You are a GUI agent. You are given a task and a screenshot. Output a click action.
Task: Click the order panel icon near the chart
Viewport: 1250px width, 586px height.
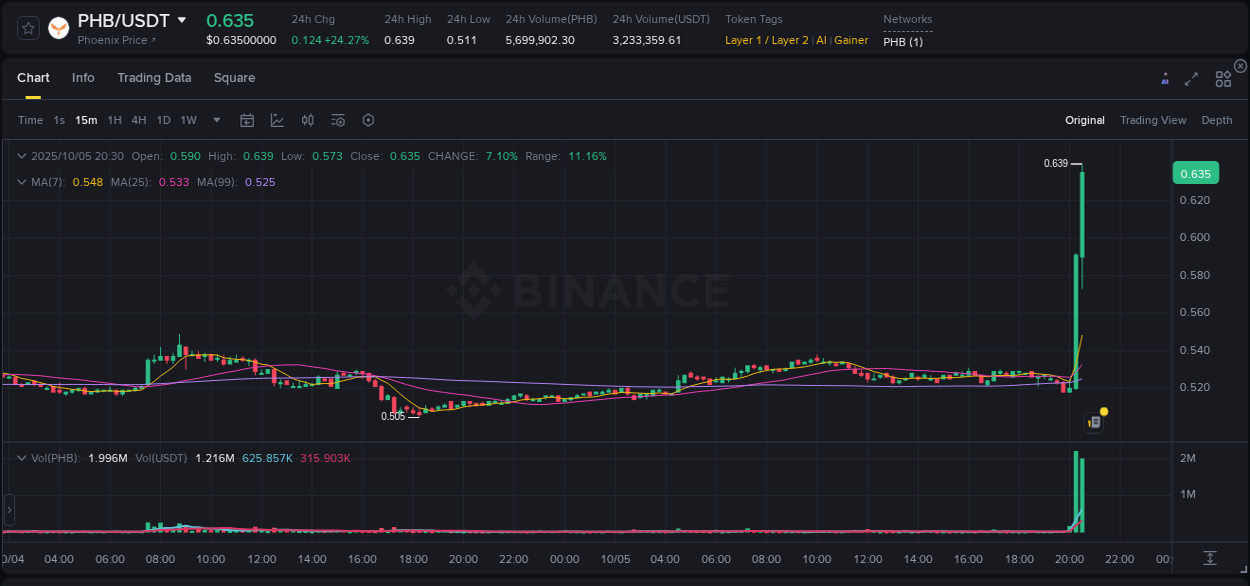coord(1093,421)
